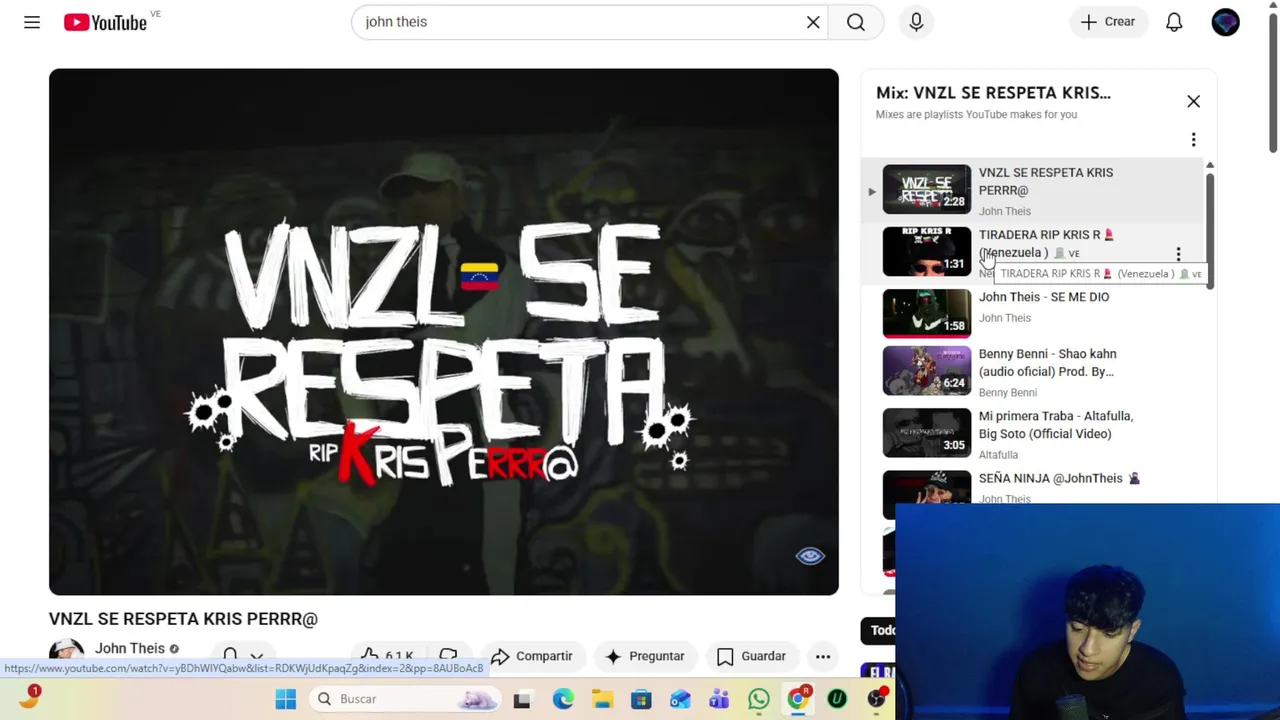Click the SE ME DIO 1:58 thumbnail
1280x720 pixels.
pos(926,313)
